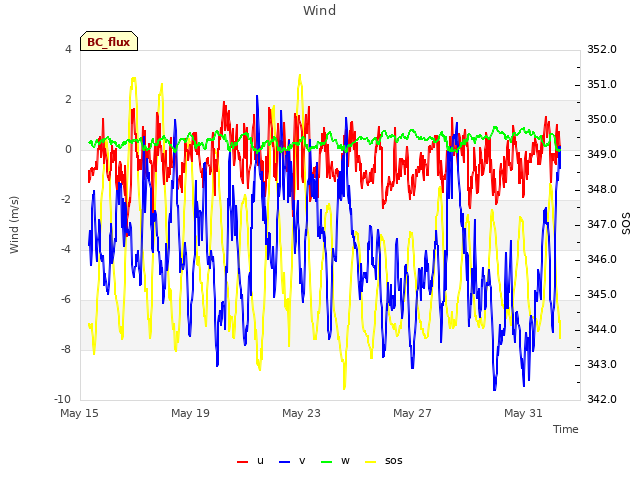
Task: Click the left axis value -2
Action: 66,200
